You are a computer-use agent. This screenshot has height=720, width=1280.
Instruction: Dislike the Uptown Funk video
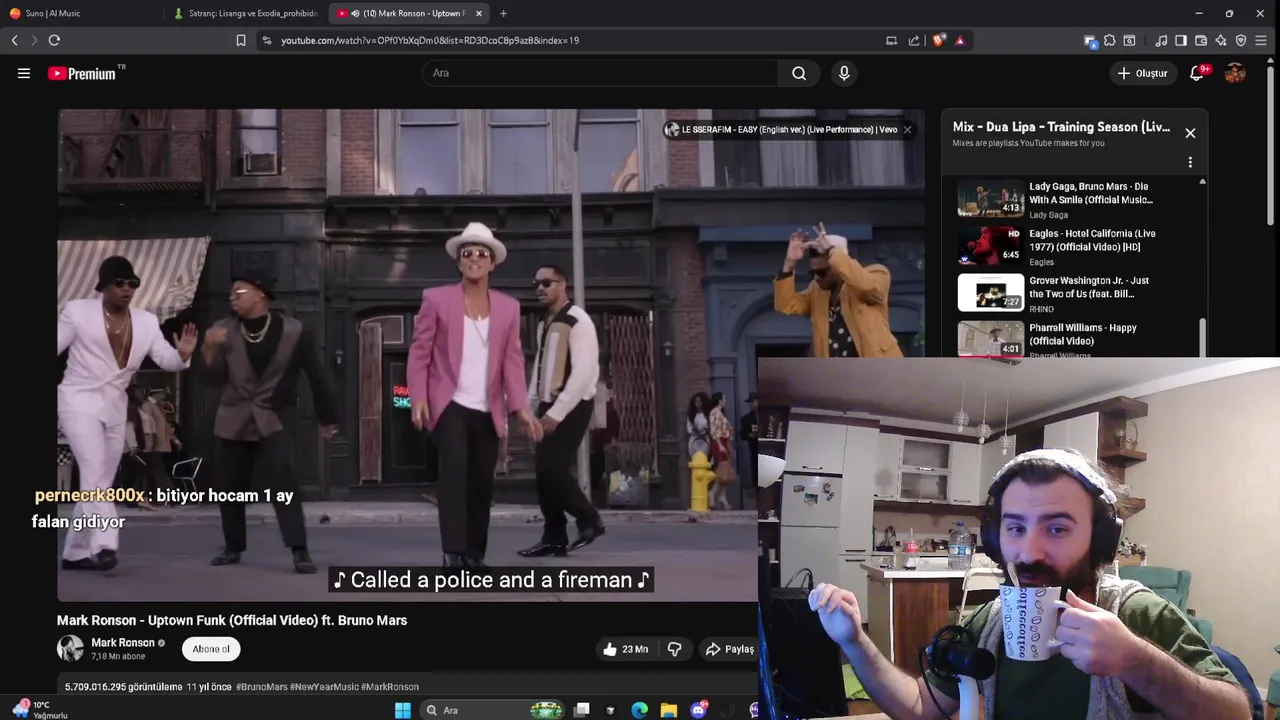coord(674,649)
